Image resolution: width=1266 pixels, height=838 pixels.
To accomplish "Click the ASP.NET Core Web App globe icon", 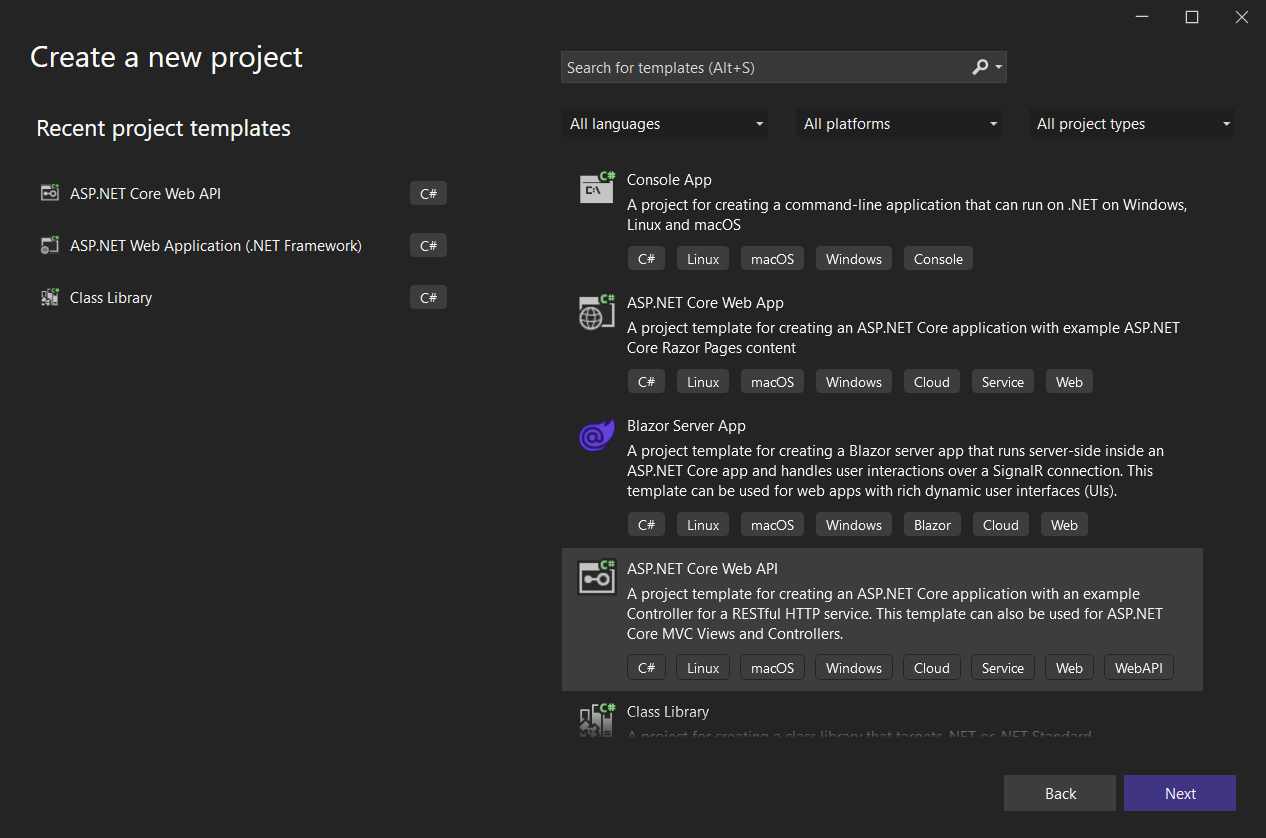I will pos(596,312).
